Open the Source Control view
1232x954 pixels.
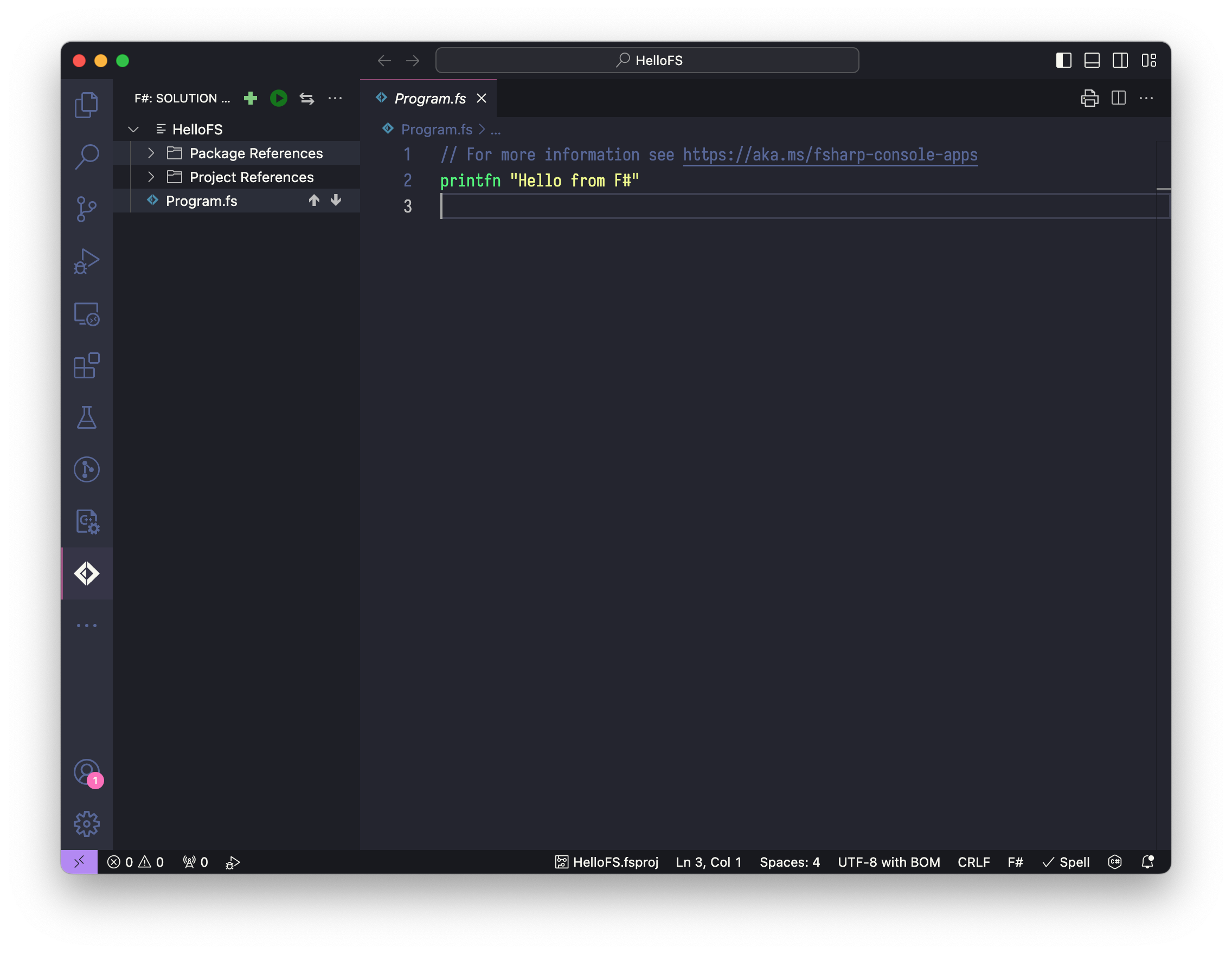(86, 209)
